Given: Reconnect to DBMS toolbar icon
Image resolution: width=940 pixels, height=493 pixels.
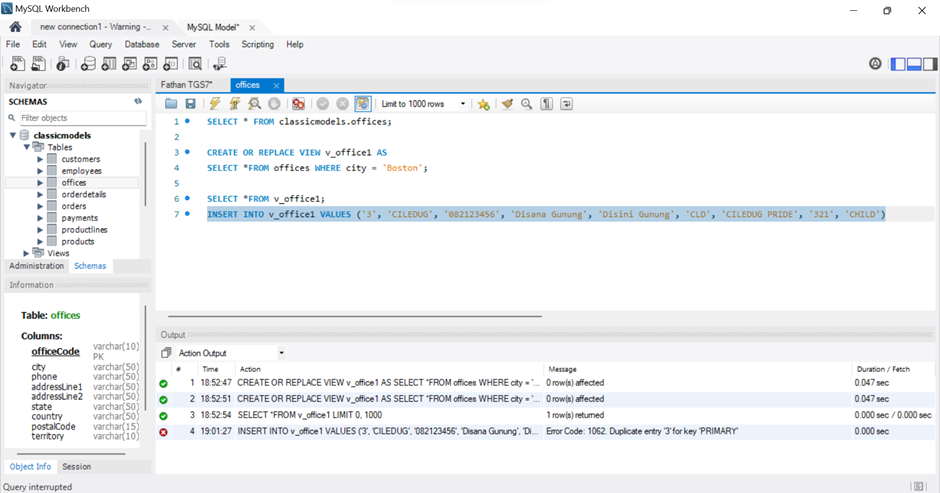Looking at the screenshot, I should 219,64.
